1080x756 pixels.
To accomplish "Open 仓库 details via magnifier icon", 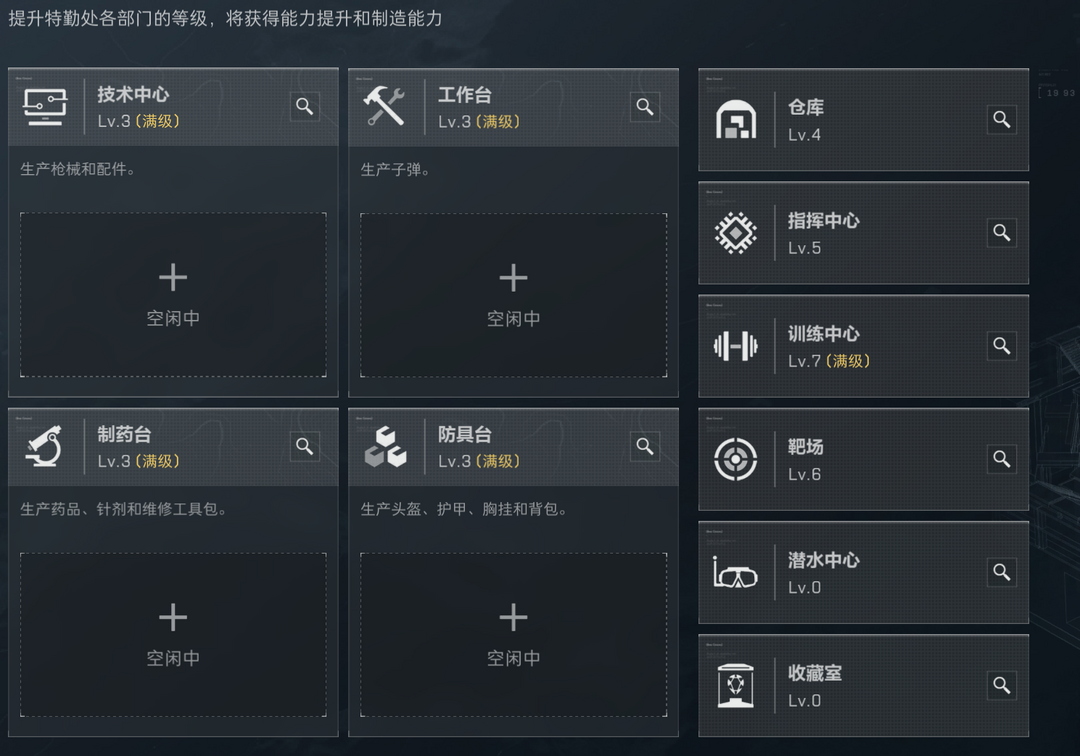I will pos(1001,119).
